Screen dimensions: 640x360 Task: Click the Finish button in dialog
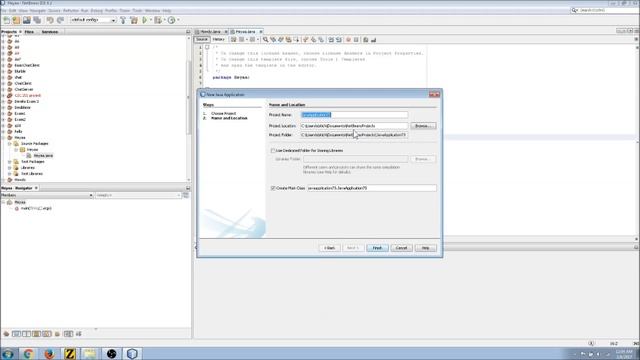(x=377, y=248)
